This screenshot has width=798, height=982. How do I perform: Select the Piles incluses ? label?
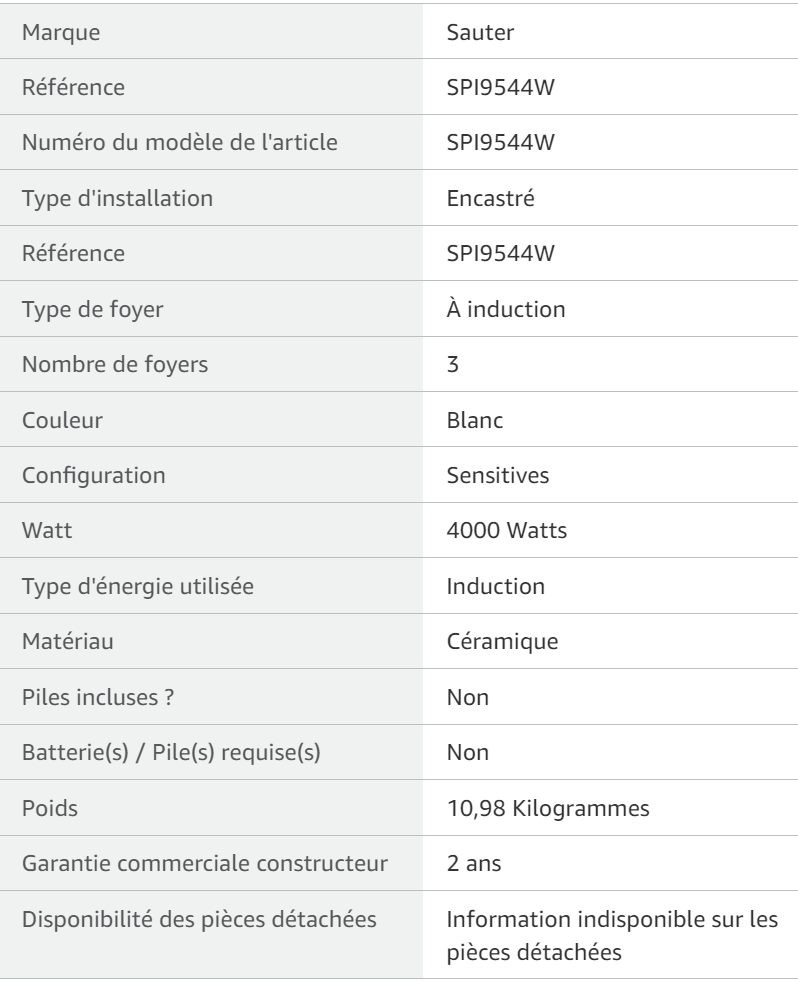[x=98, y=696]
